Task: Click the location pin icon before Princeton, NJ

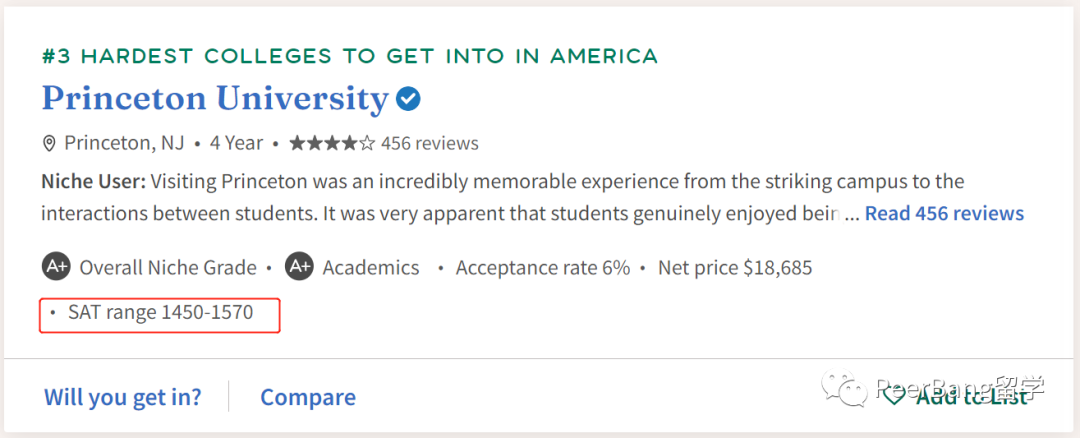Action: (49, 144)
